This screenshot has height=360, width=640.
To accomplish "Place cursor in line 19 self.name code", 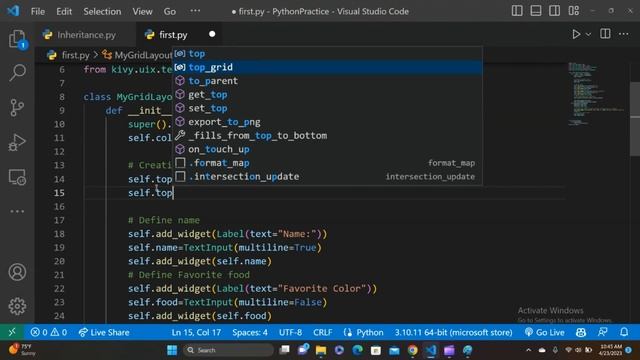I will tap(225, 248).
